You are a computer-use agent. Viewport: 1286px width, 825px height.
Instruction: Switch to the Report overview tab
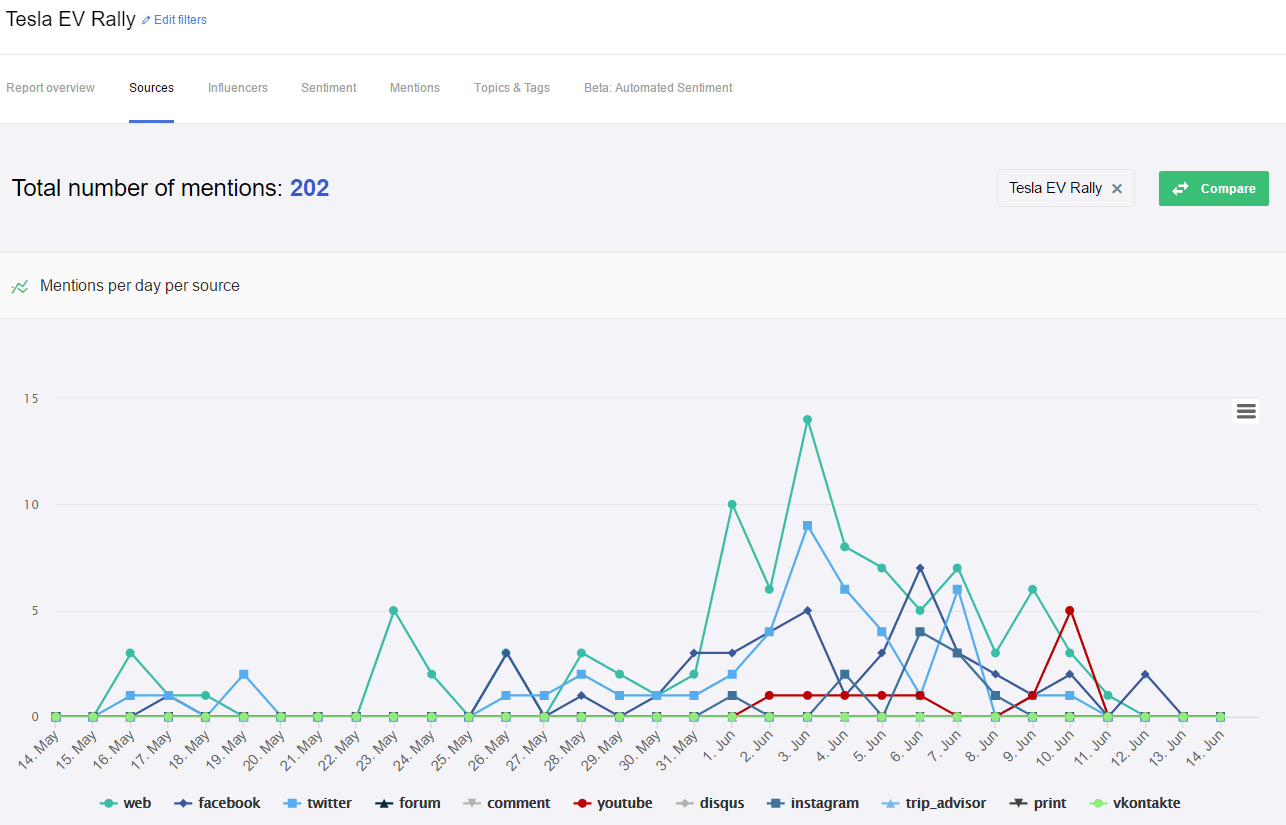click(50, 88)
